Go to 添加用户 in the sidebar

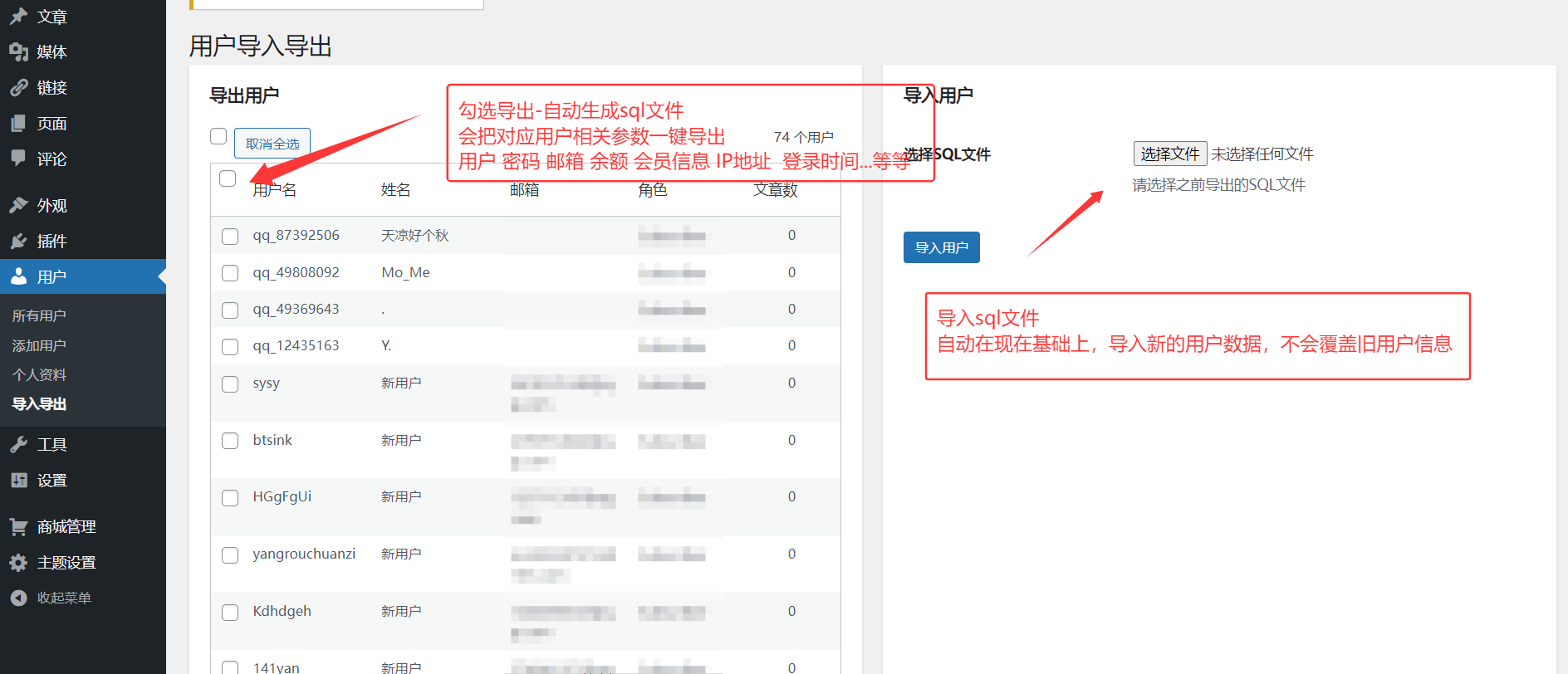coord(39,345)
